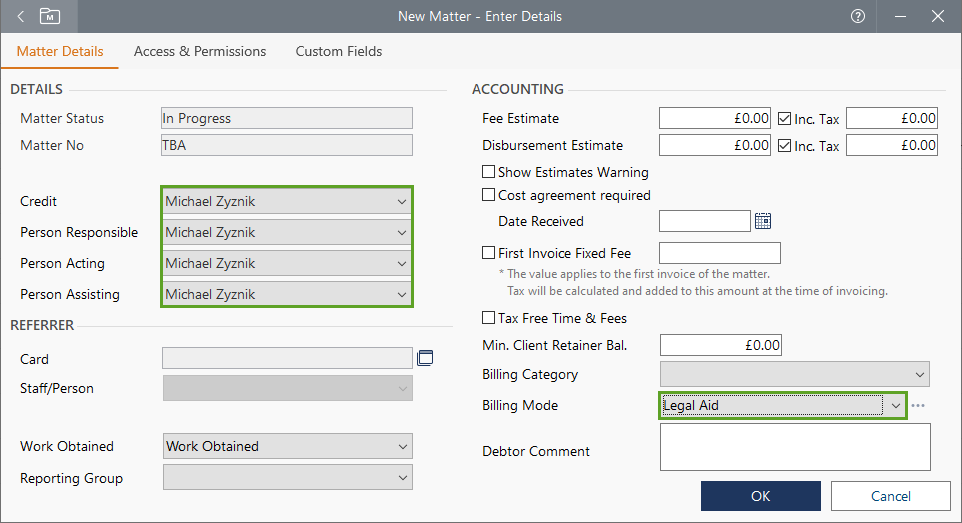The width and height of the screenshot is (962, 523).
Task: Click into the Debtor Comment text box
Action: [x=795, y=446]
